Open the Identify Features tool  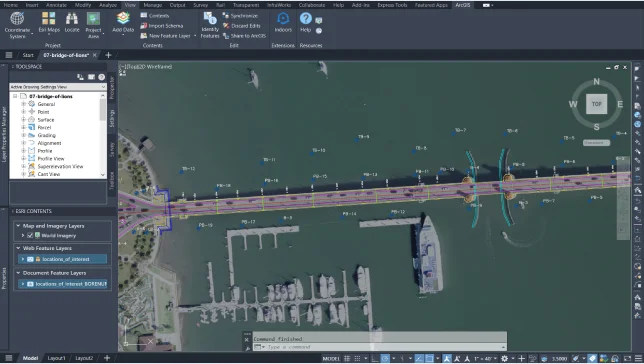pos(210,25)
